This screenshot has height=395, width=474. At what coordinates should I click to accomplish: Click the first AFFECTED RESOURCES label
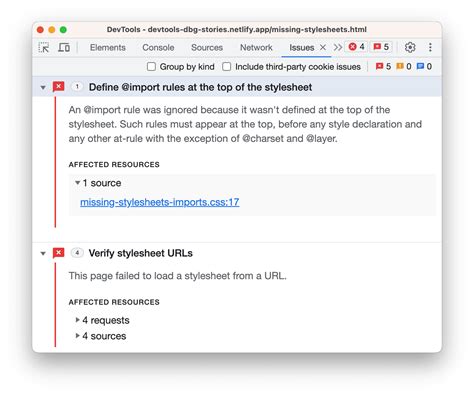(114, 164)
